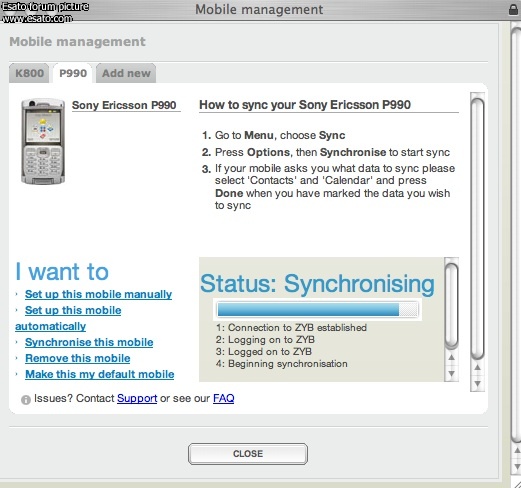The height and width of the screenshot is (488, 521).
Task: Click the CLOSE button
Action: (248, 454)
